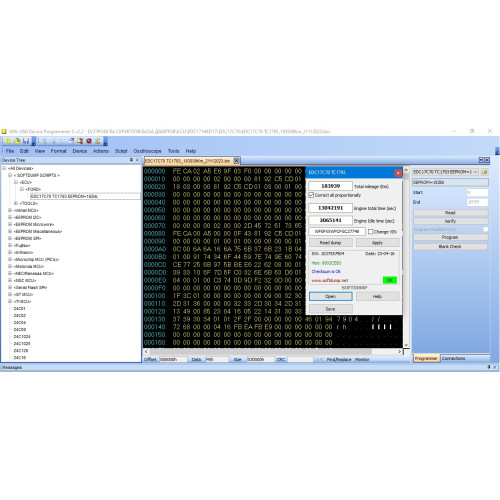Open the Device menu
Screen dimensions: 500x500
click(x=80, y=151)
